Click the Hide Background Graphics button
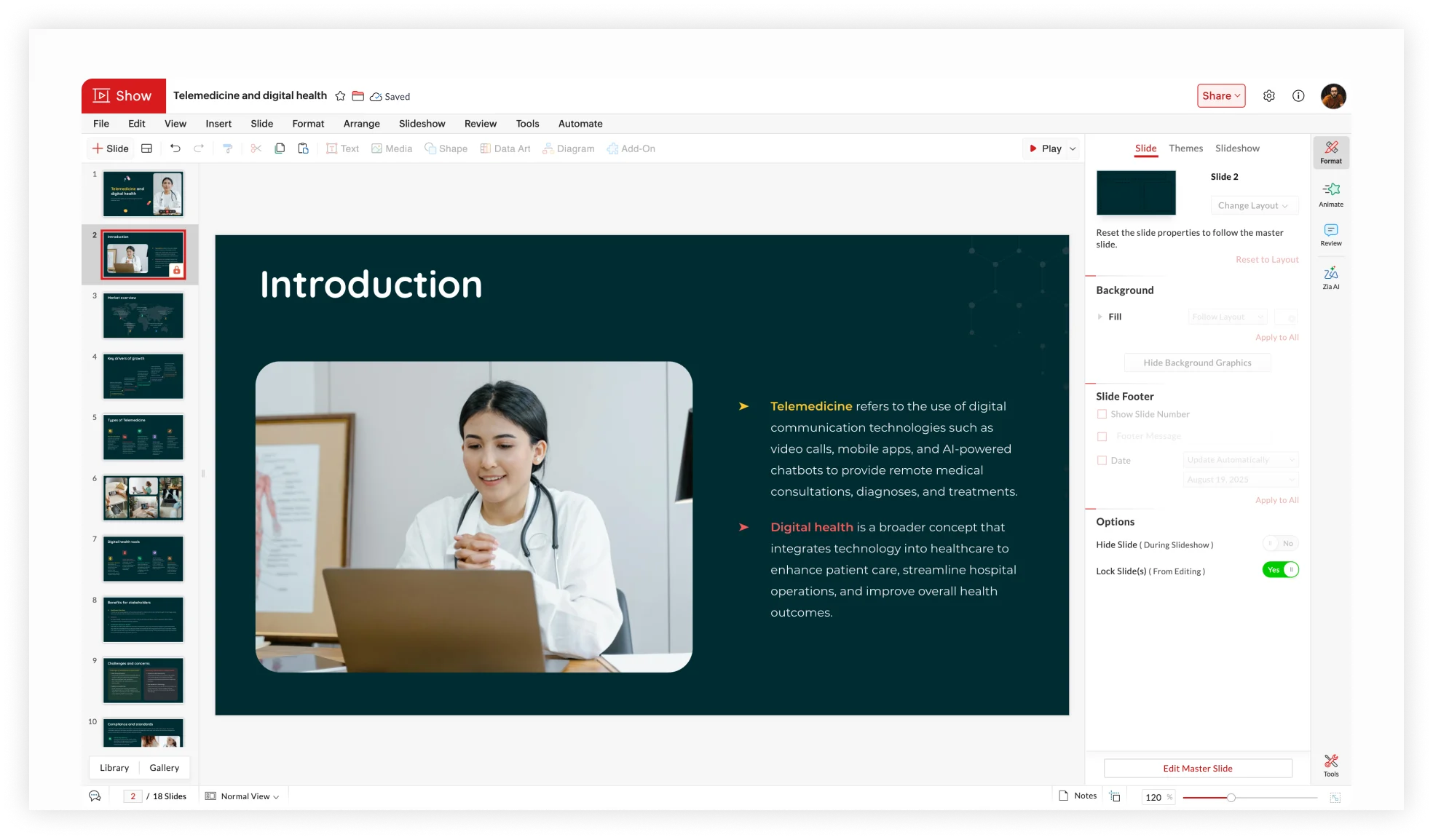 [1197, 362]
